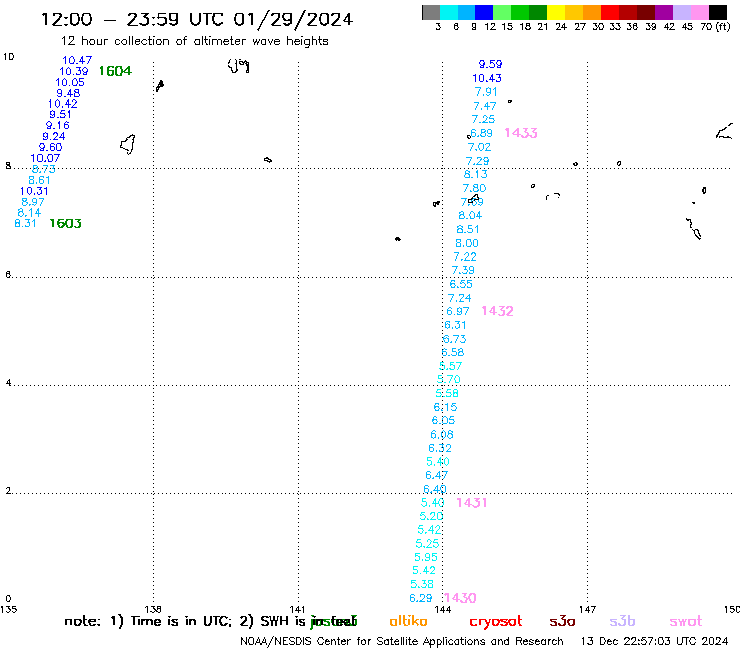Click the timestamp '13 Dec 22:57:03 UTC 2024'
Viewport: 740px width, 650px height.
654,641
